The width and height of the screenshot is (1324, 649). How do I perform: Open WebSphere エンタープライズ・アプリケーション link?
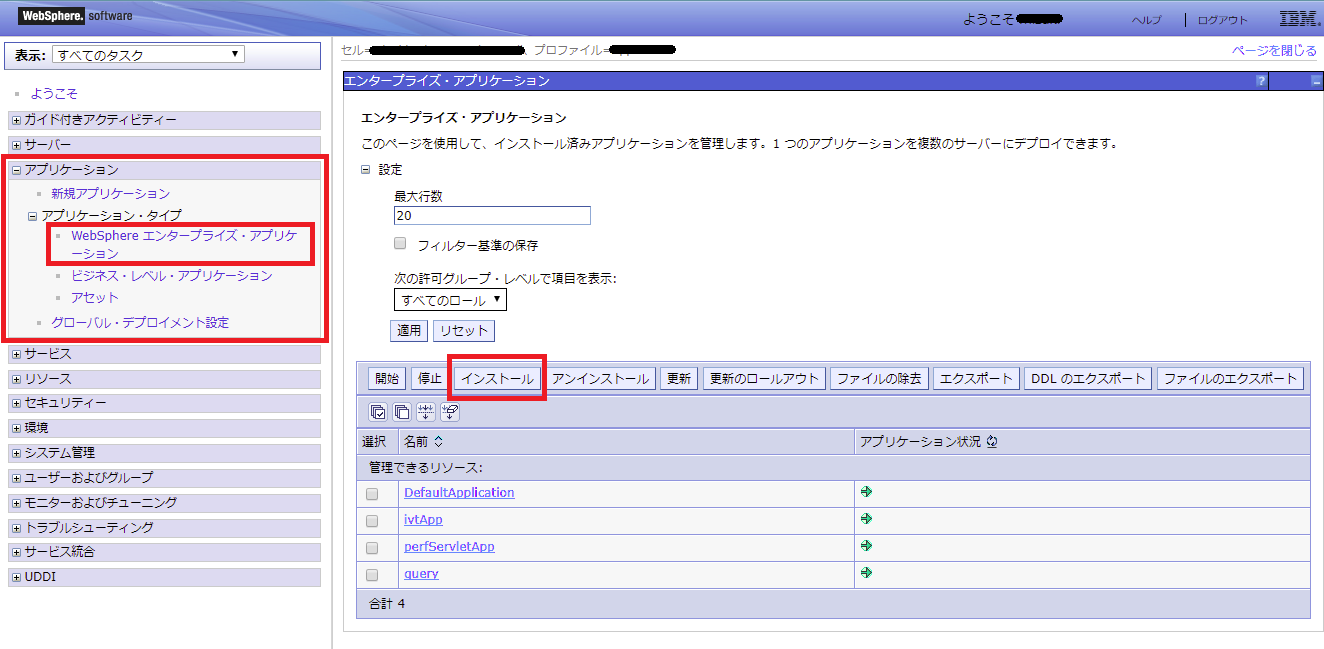coord(184,245)
